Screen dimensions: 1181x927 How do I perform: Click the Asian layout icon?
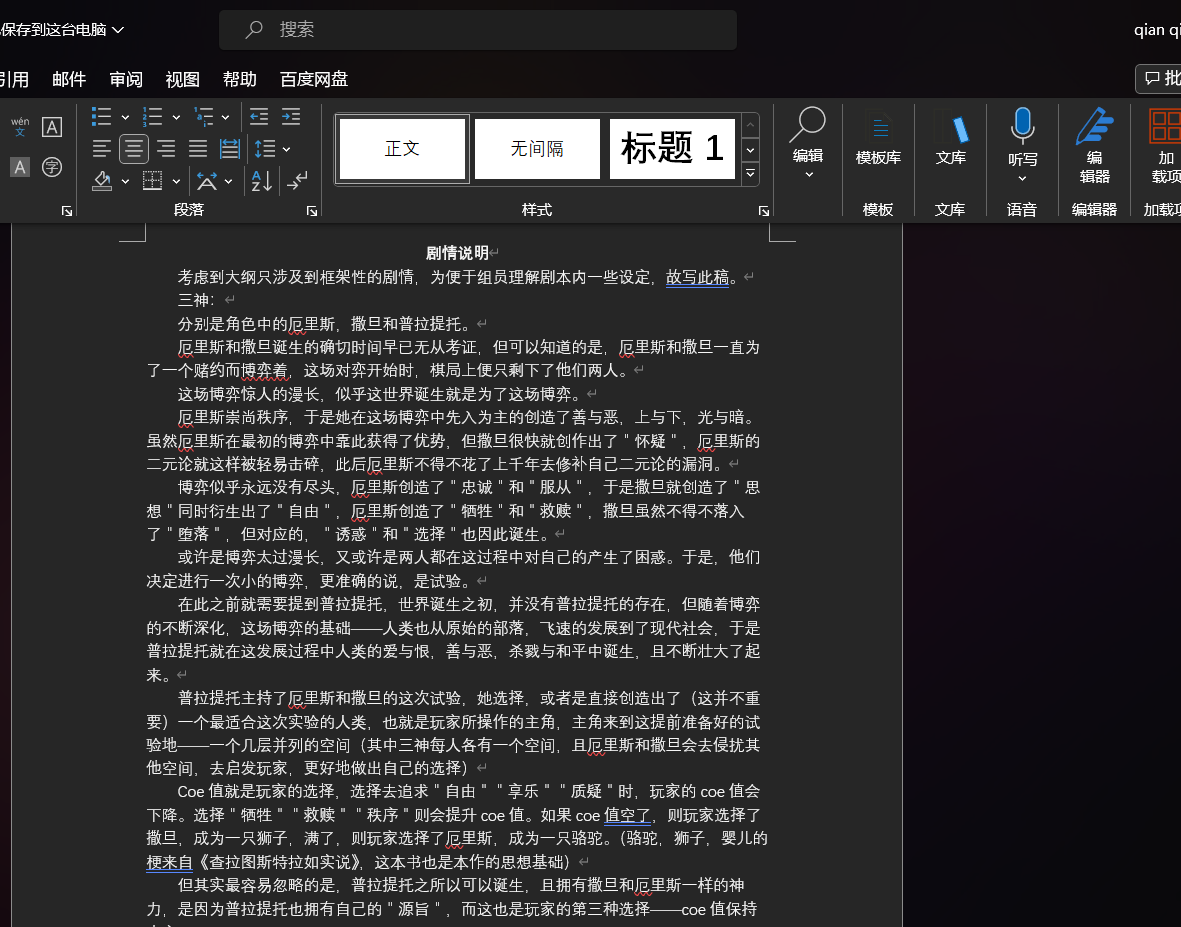pyautogui.click(x=206, y=181)
